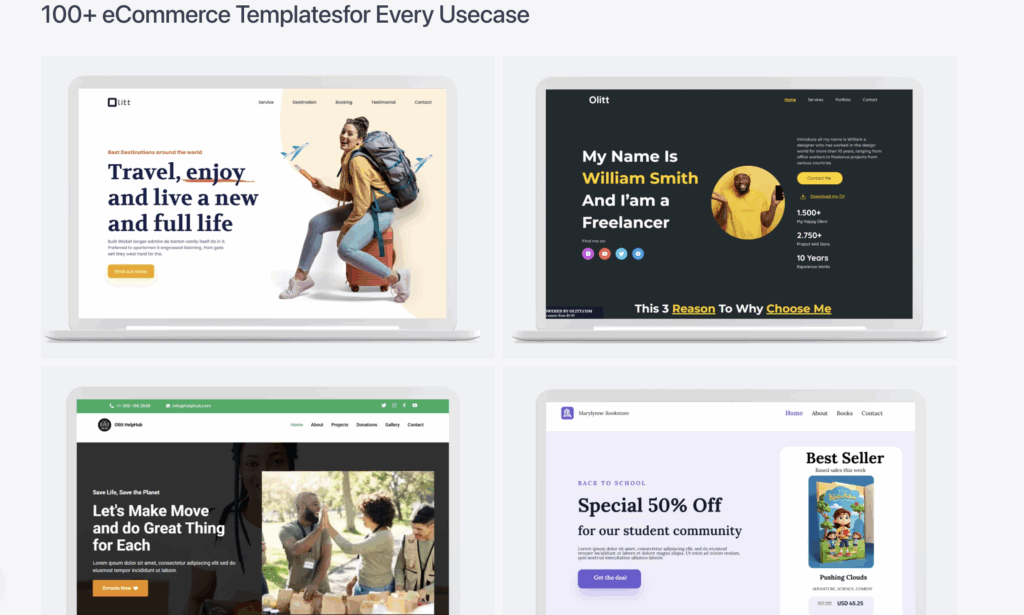Click the YouTube icon in HelpHub green bar
The image size is (1024, 615).
pos(415,405)
